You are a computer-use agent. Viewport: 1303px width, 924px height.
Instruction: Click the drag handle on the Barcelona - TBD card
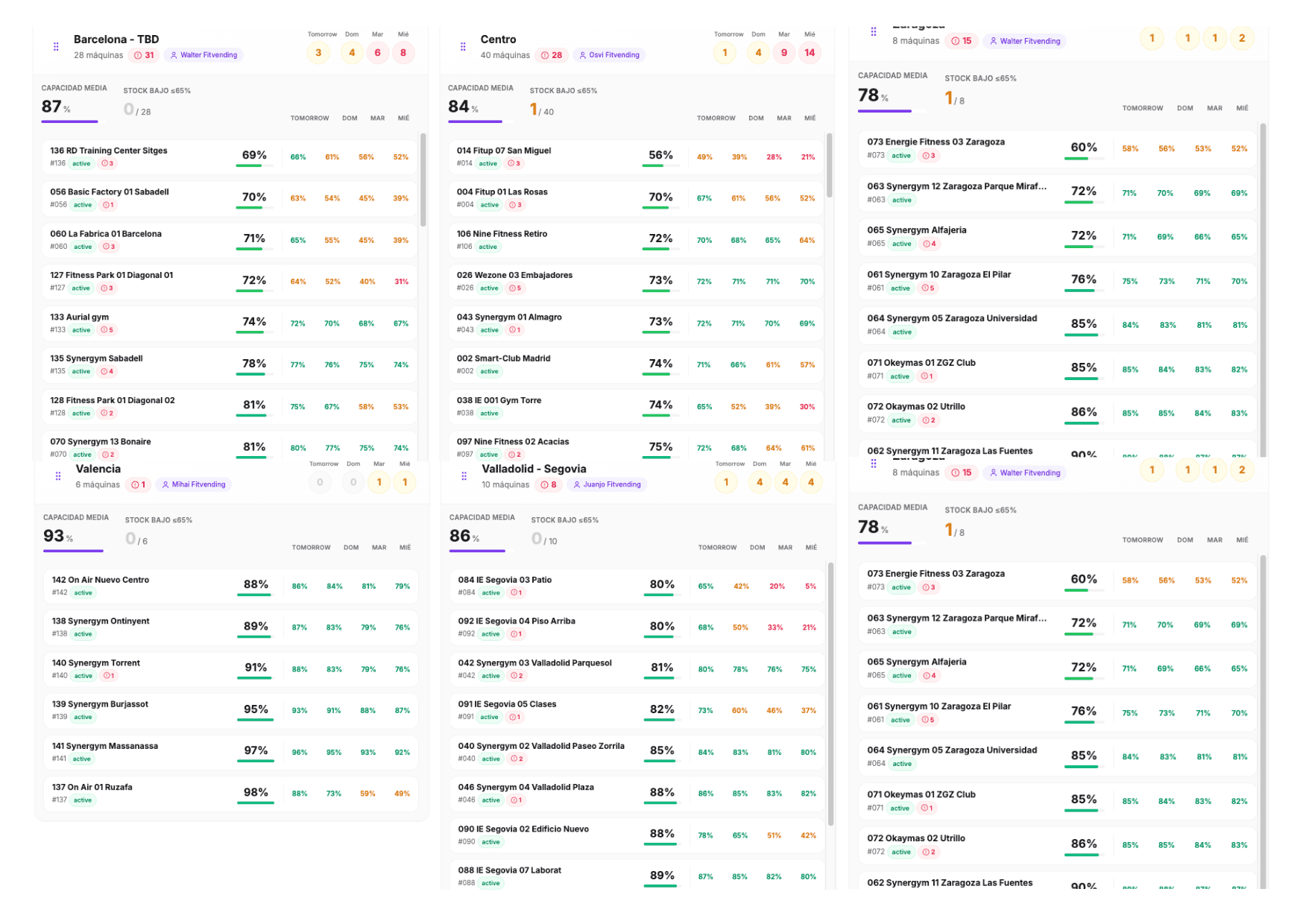point(56,47)
